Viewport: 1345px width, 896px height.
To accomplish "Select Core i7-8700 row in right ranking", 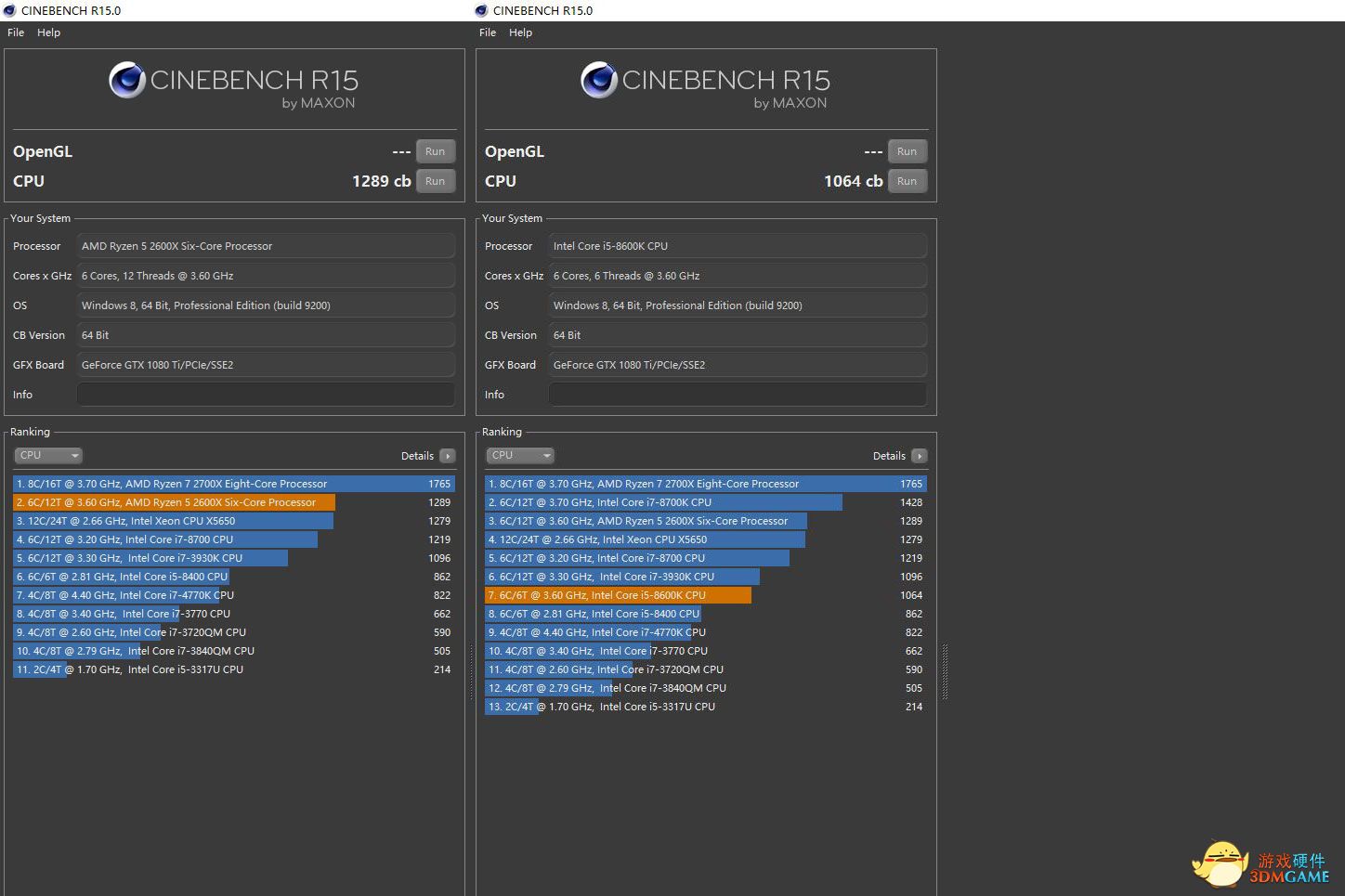I will [705, 558].
